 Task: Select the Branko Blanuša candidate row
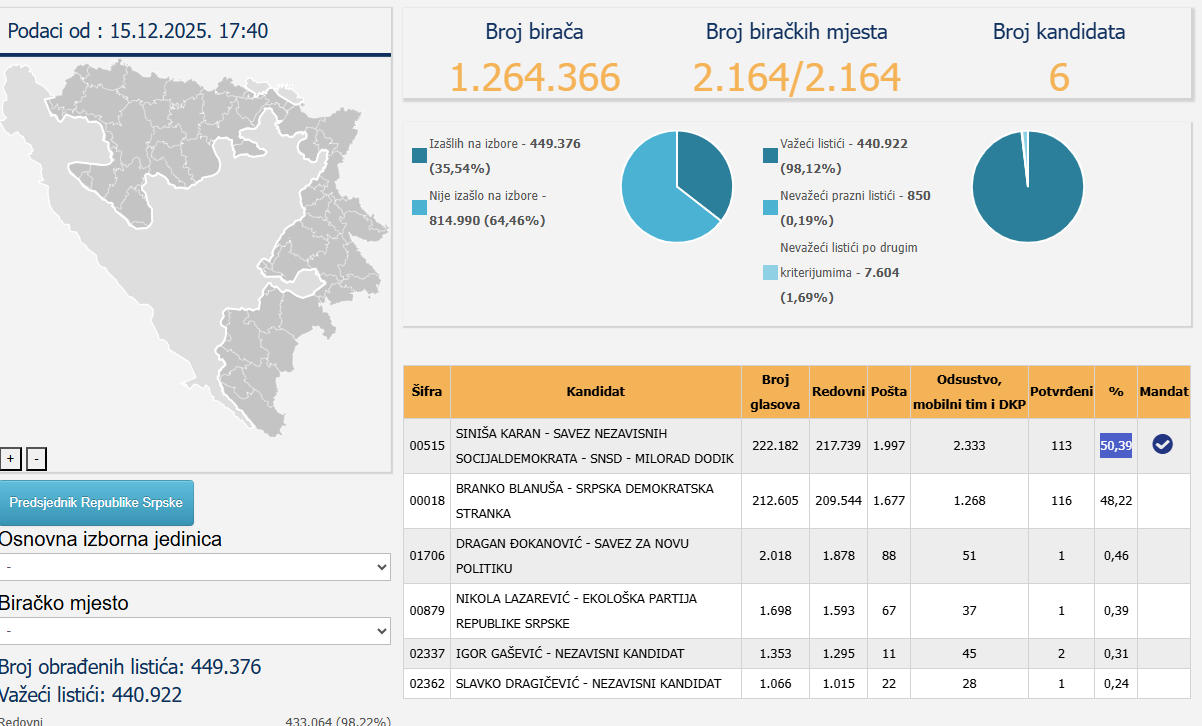click(595, 501)
